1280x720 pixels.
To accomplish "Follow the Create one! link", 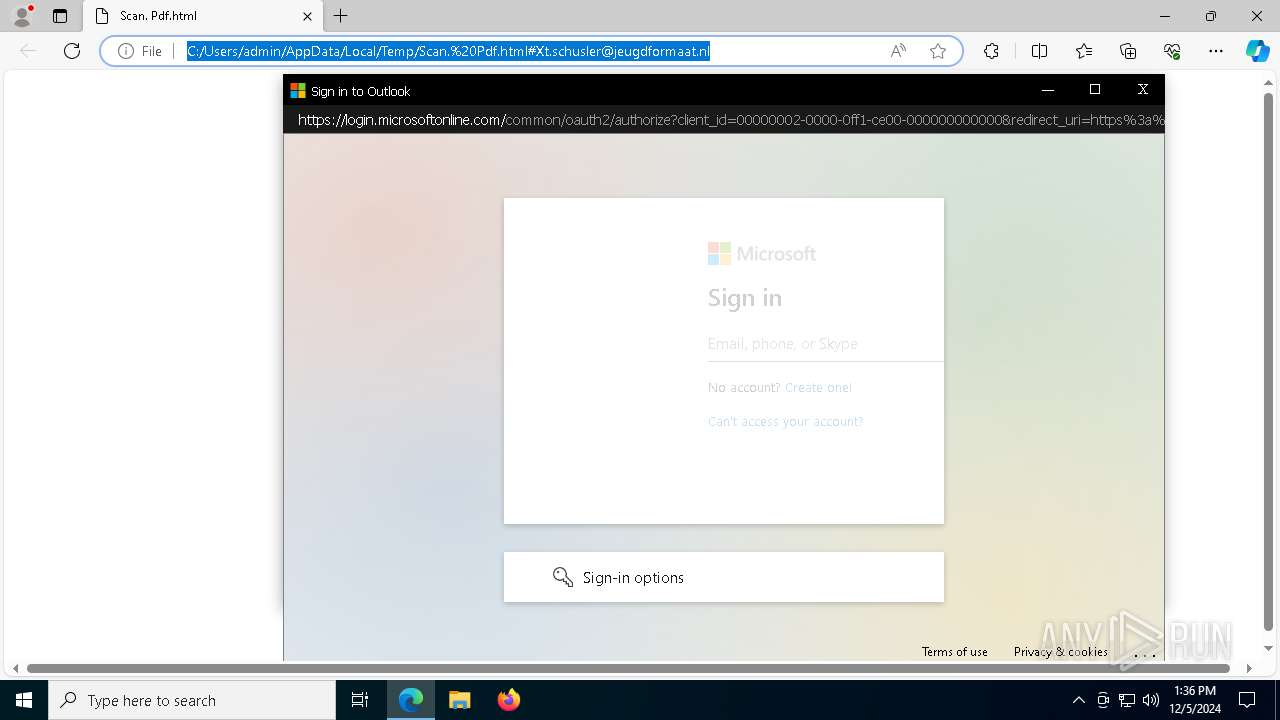I will coord(818,388).
